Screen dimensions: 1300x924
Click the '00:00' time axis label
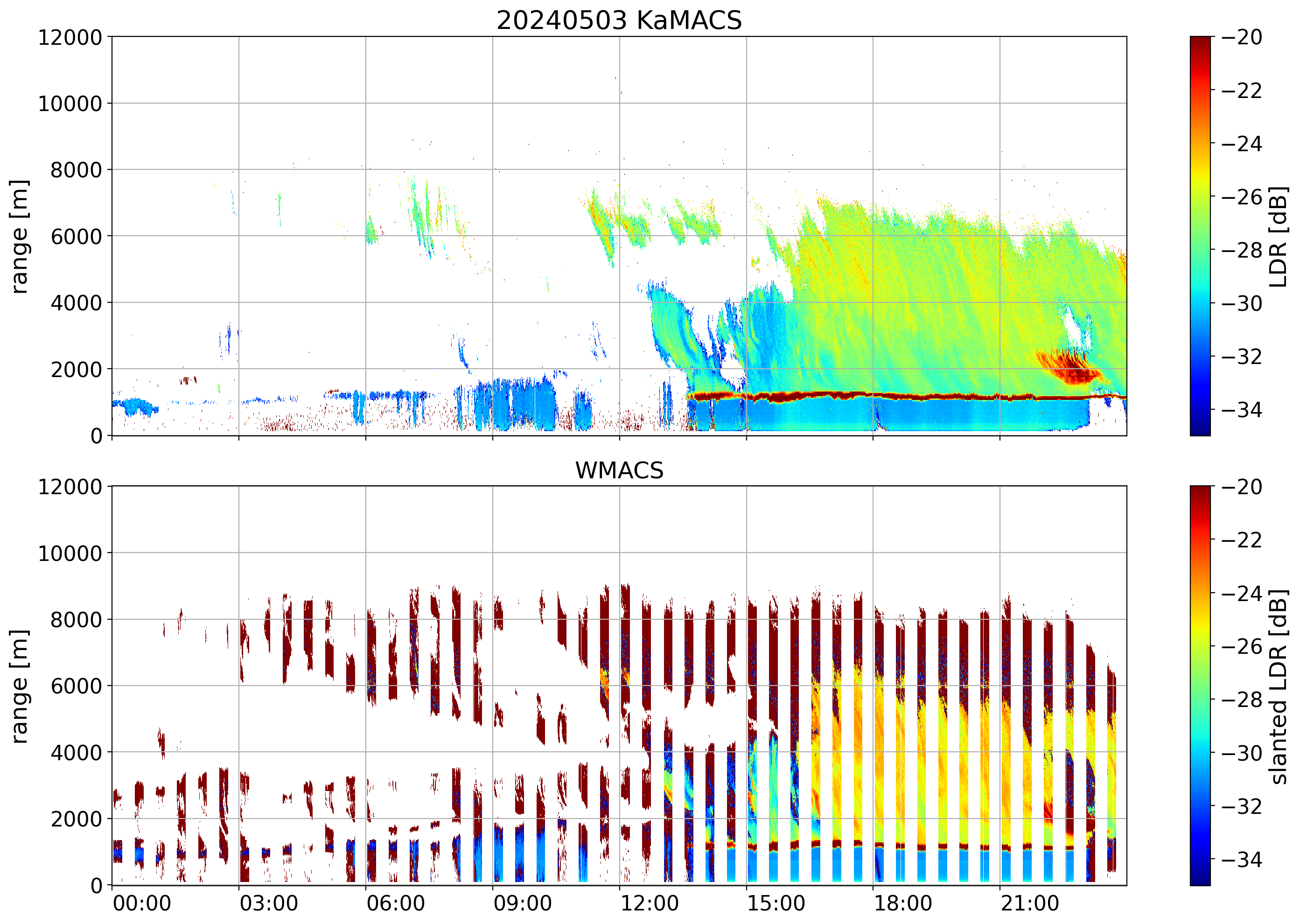142,903
